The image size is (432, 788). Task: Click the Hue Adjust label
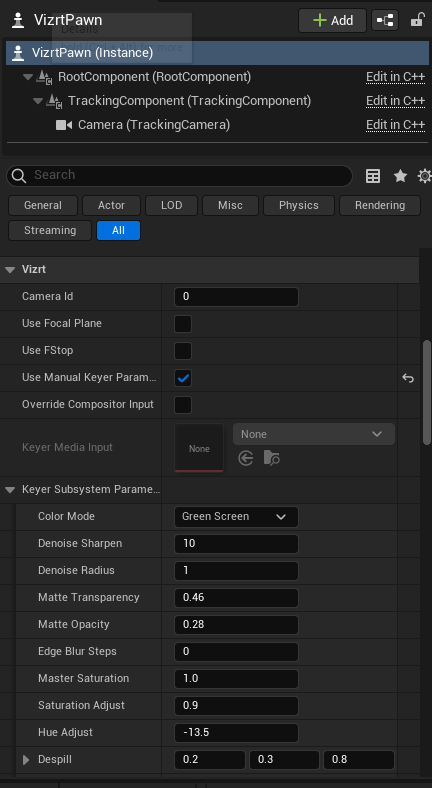click(65, 733)
